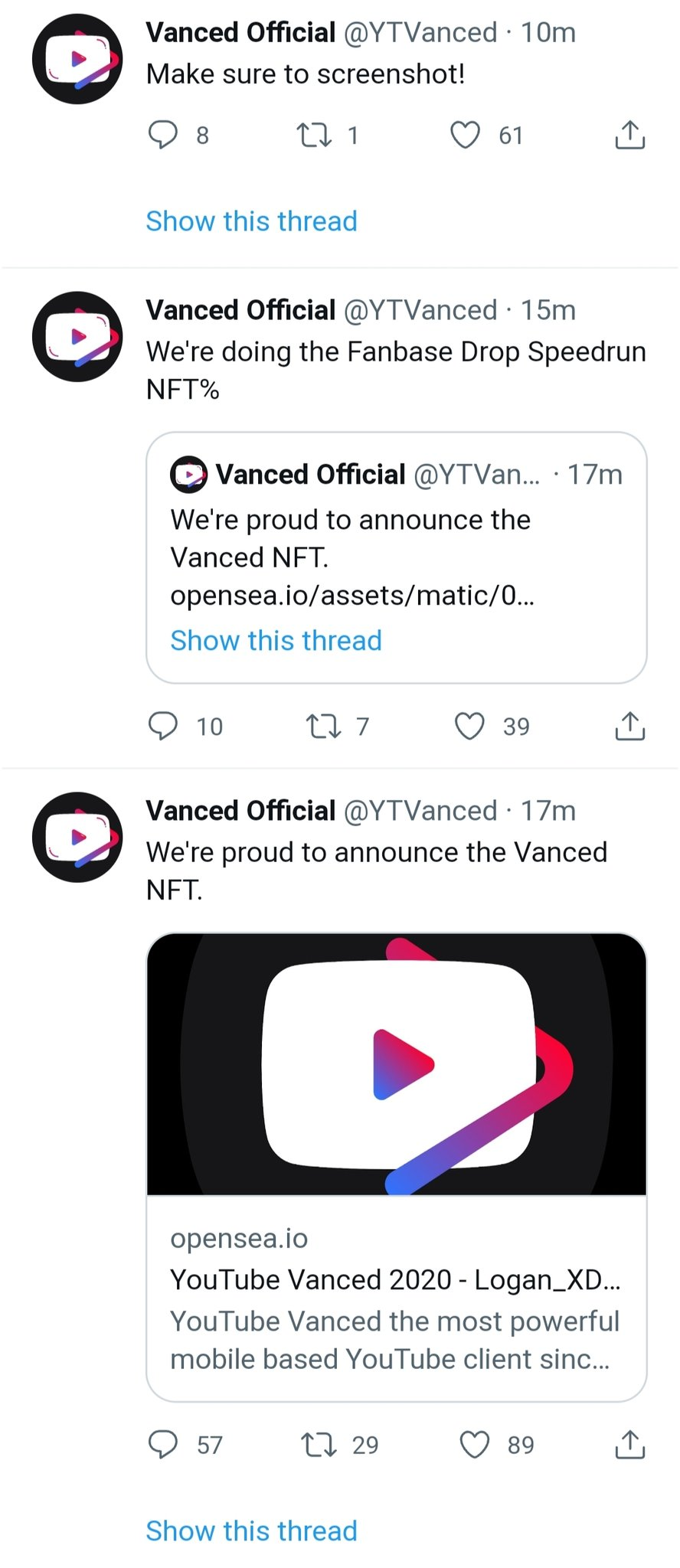The width and height of the screenshot is (680, 1568).
Task: Open the "YouTube Vanced 2020 - Logan_XD" card title
Action: coord(395,1279)
